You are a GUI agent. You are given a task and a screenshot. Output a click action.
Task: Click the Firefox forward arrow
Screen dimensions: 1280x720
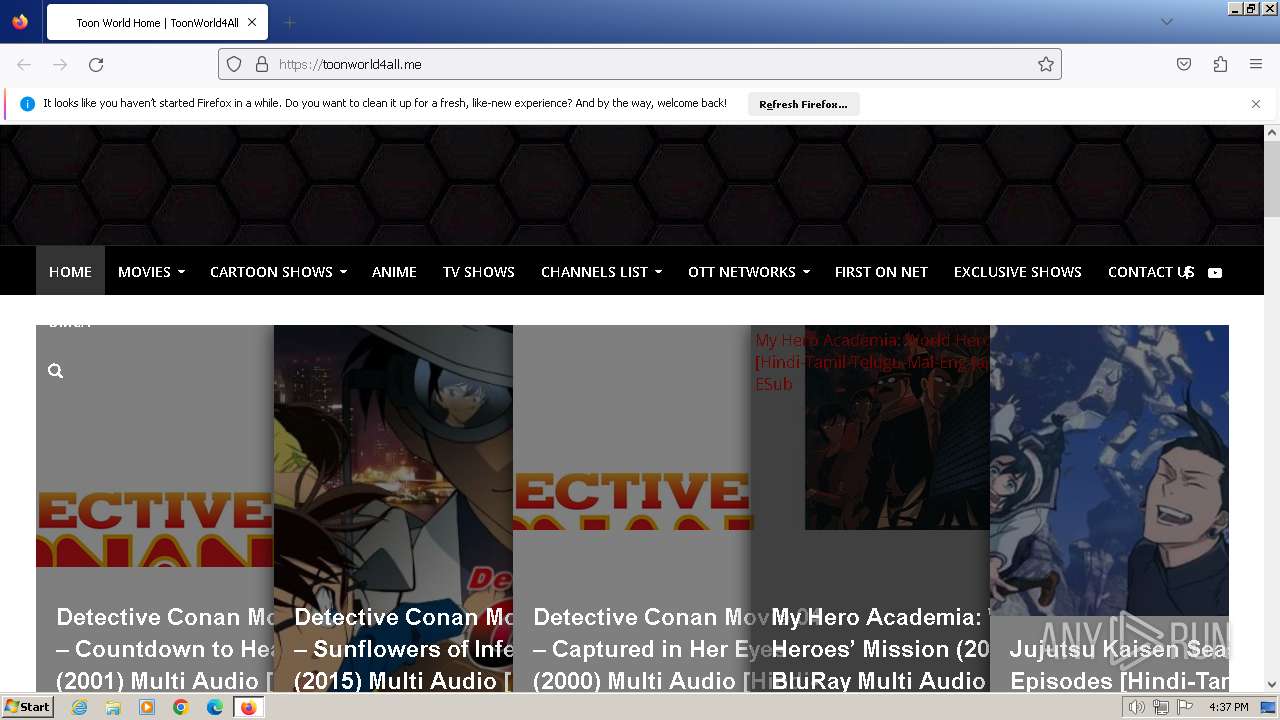coord(60,64)
